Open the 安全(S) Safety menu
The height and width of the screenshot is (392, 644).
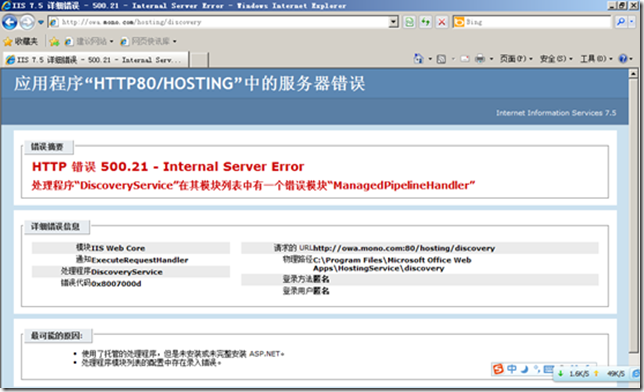coord(556,59)
